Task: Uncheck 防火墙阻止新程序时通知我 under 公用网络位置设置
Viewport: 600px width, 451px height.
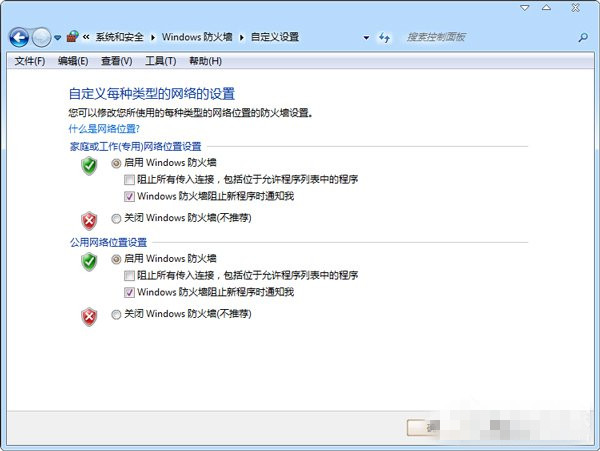Action: 129,292
